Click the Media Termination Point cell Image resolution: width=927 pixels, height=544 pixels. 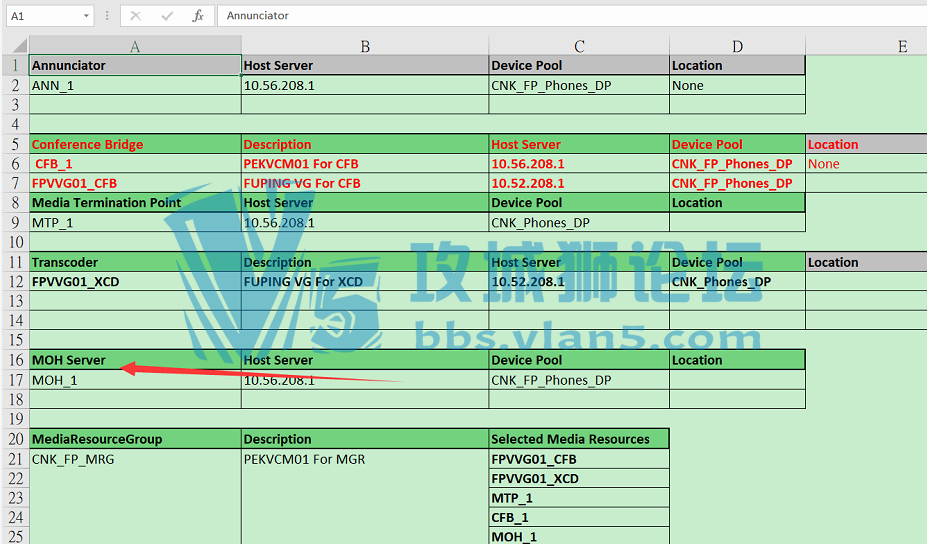pyautogui.click(x=135, y=203)
